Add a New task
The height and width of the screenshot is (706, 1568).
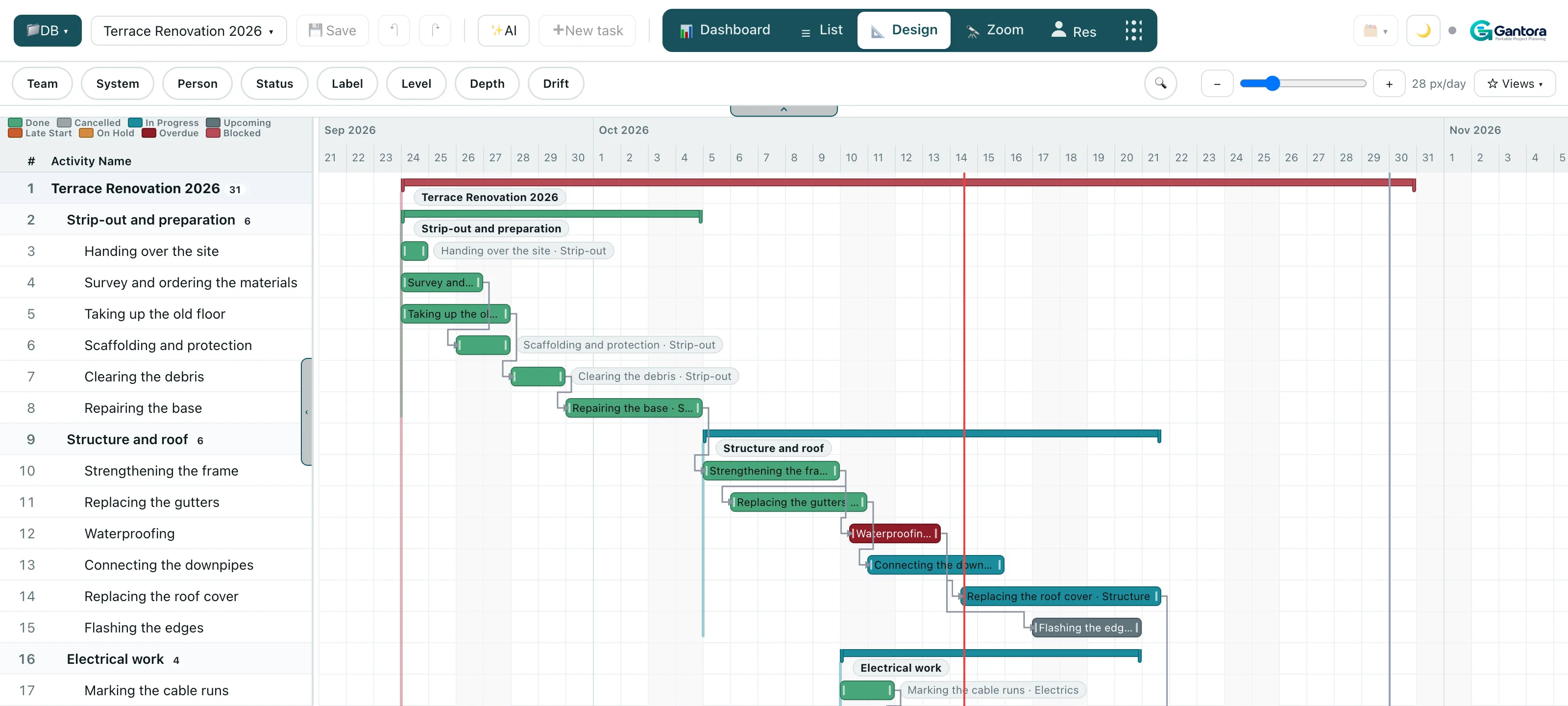point(588,30)
